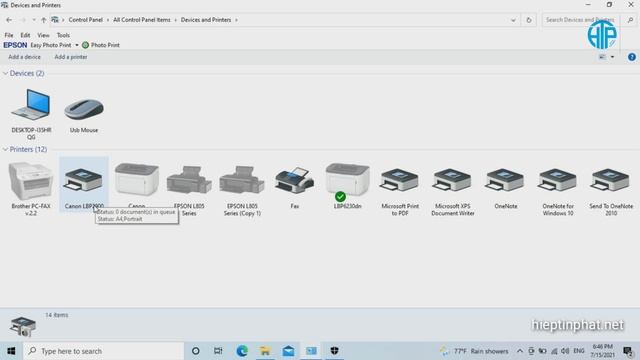Click the taskbar Type here to search box
The width and height of the screenshot is (640, 360).
[104, 351]
